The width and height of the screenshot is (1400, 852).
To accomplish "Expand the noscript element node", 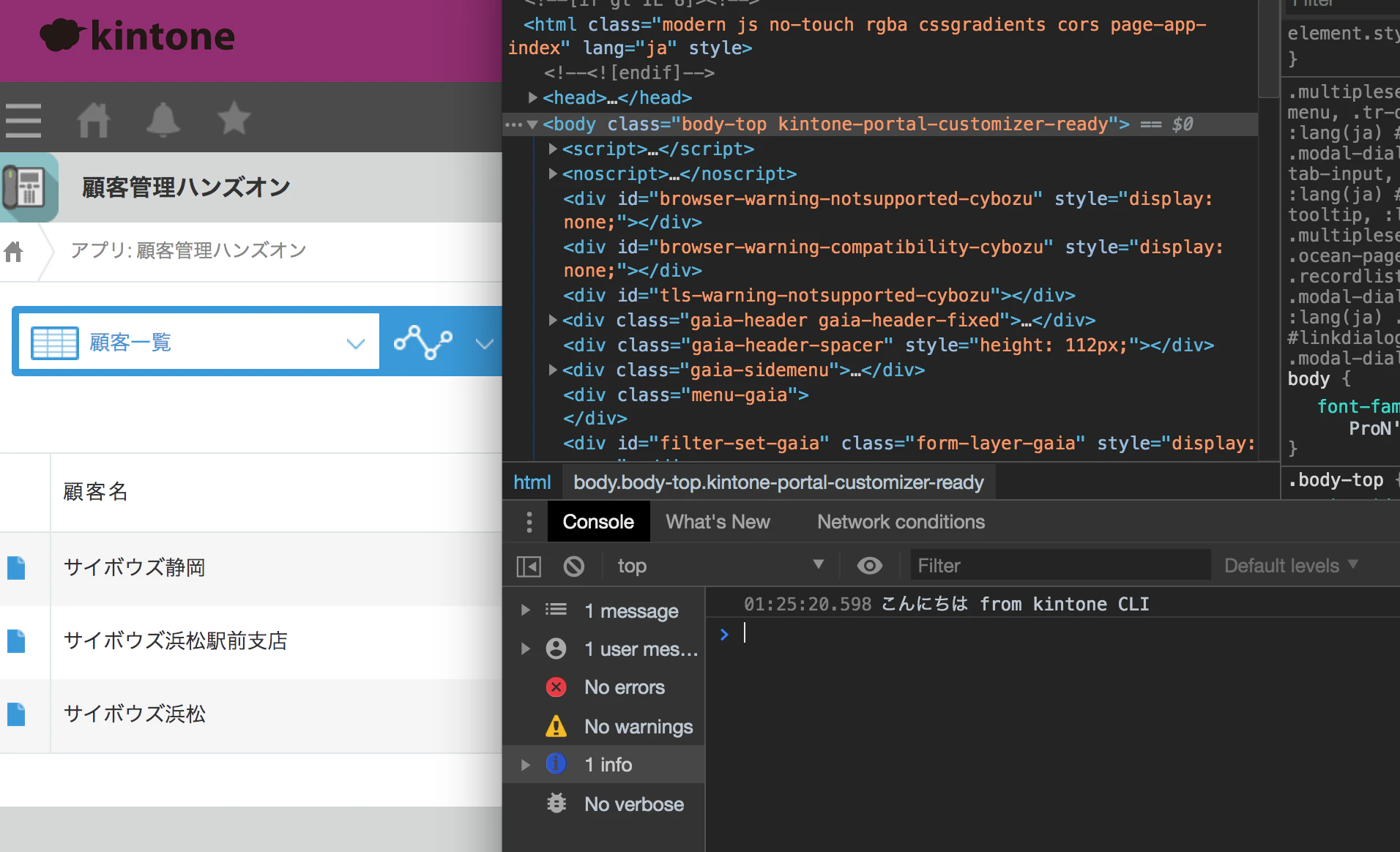I will click(554, 174).
